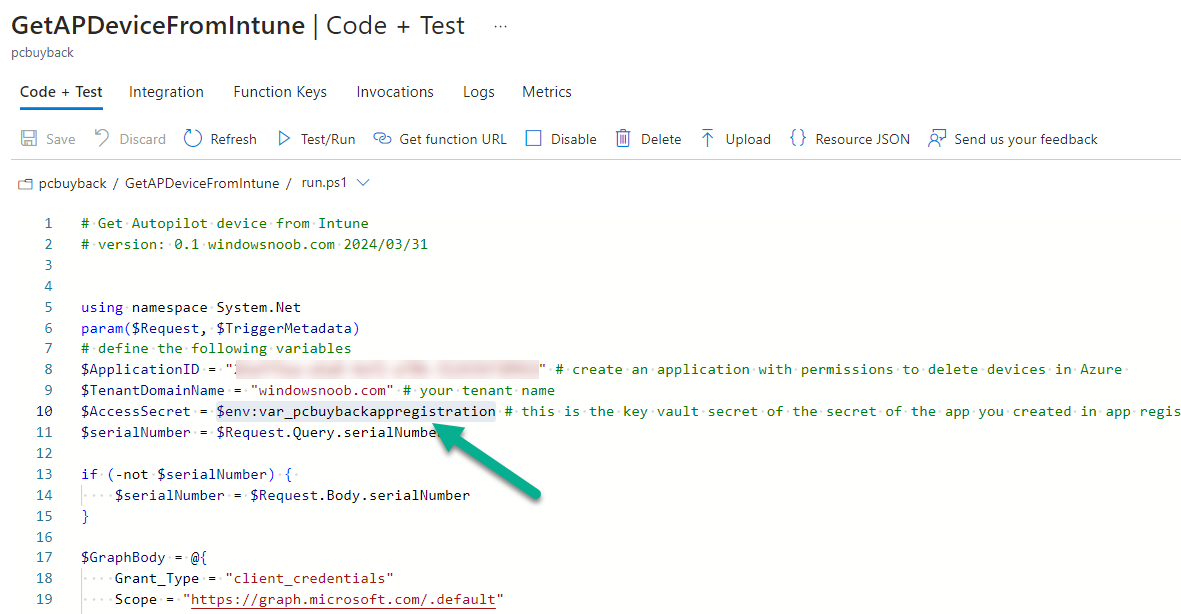The image size is (1181, 614).
Task: View the Metrics tab
Action: tap(547, 92)
